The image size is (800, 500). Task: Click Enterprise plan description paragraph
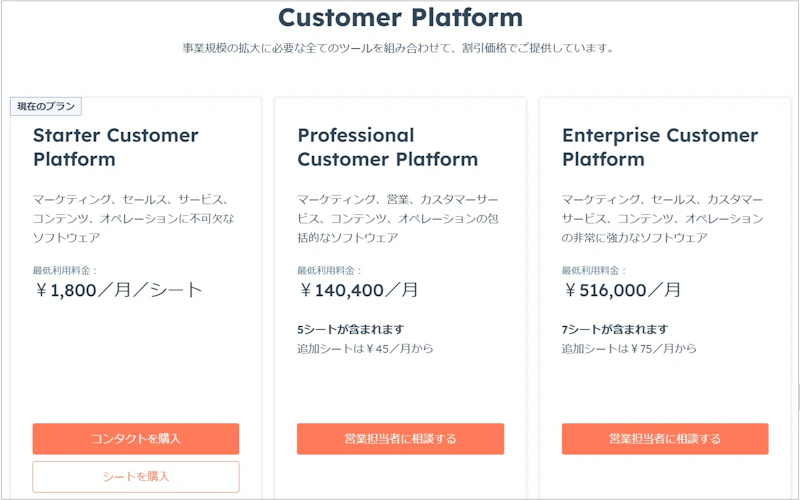663,218
